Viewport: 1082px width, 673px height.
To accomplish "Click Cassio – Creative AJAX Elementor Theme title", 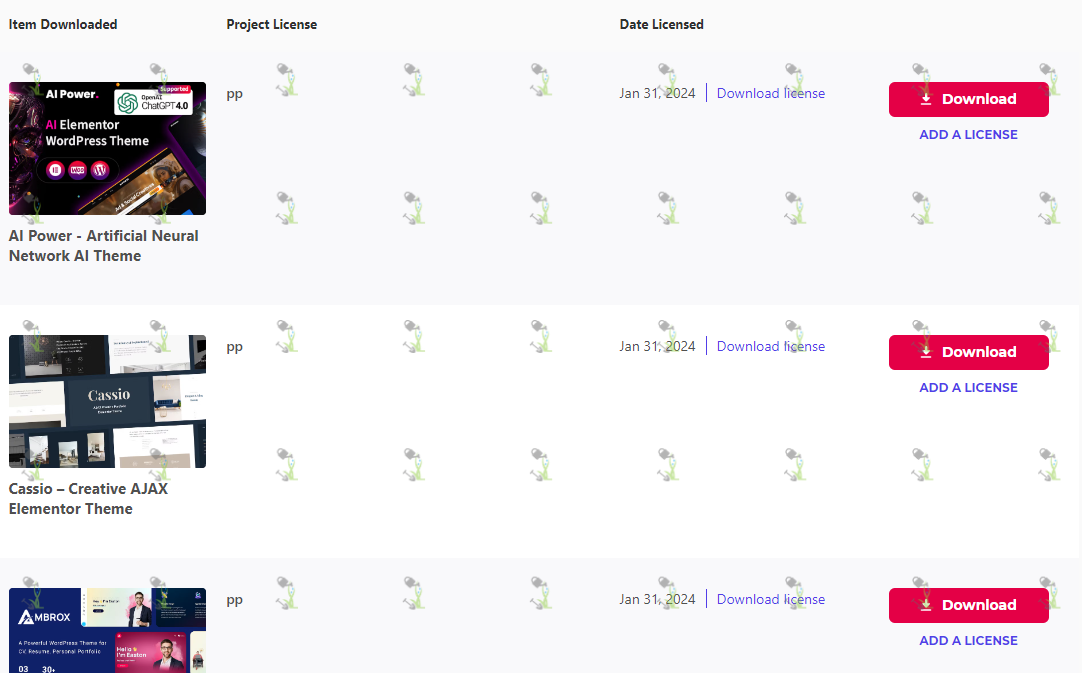I will click(x=88, y=498).
